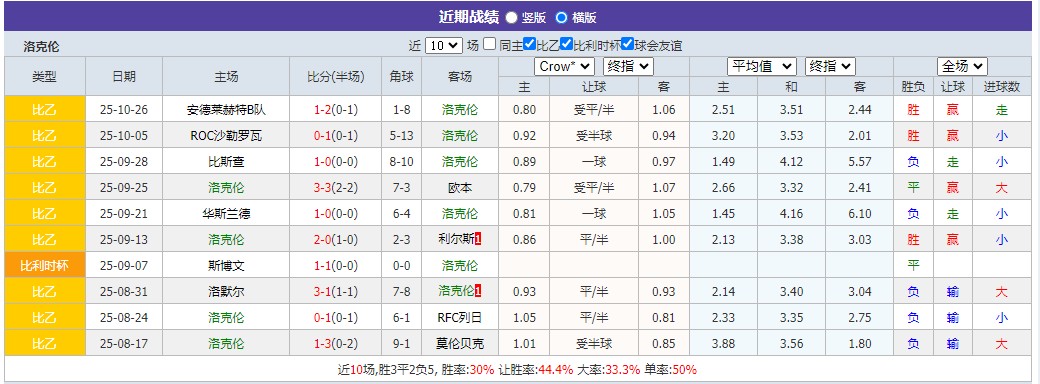Click the date 25-08-24
The width and height of the screenshot is (1040, 384).
tap(124, 318)
